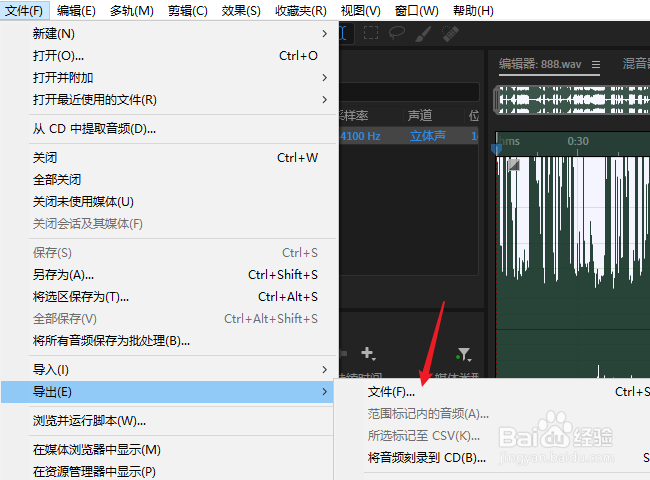The image size is (650, 480).
Task: Click the 4100 Hz sample rate value
Action: tap(360, 136)
